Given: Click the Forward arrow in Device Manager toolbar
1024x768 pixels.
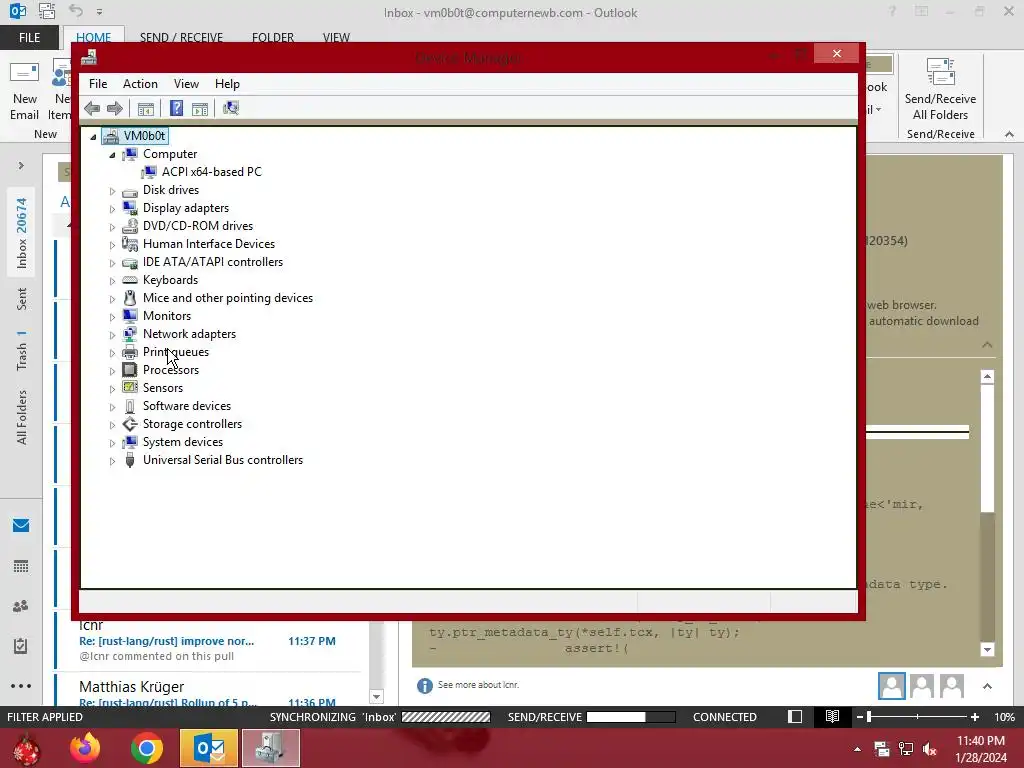Looking at the screenshot, I should click(x=114, y=108).
